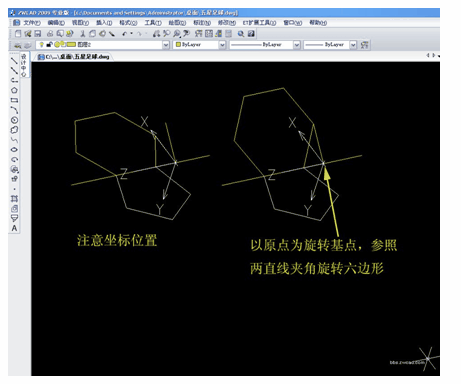Viewport: 461px width, 384px height.
Task: Click the Pan realtime icon
Action: coord(156,33)
